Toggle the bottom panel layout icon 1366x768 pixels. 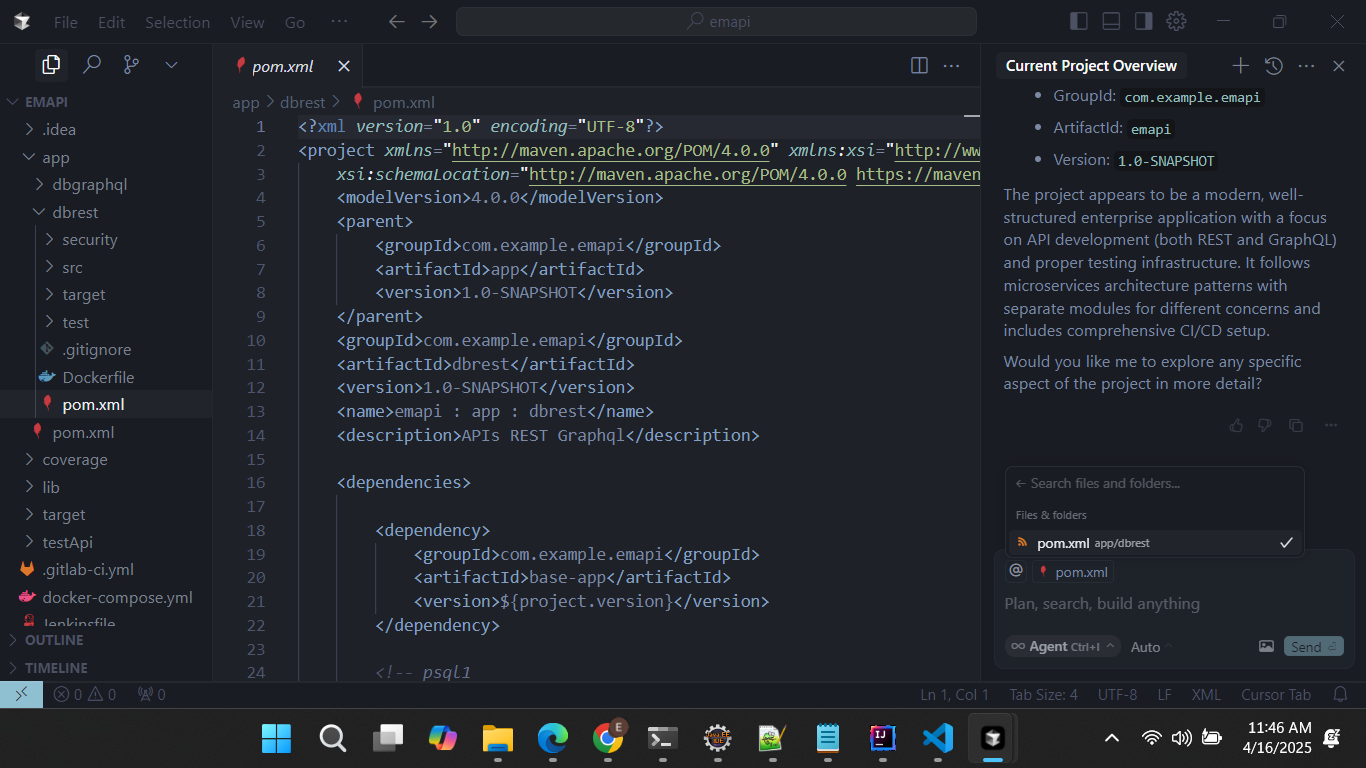[x=1111, y=21]
